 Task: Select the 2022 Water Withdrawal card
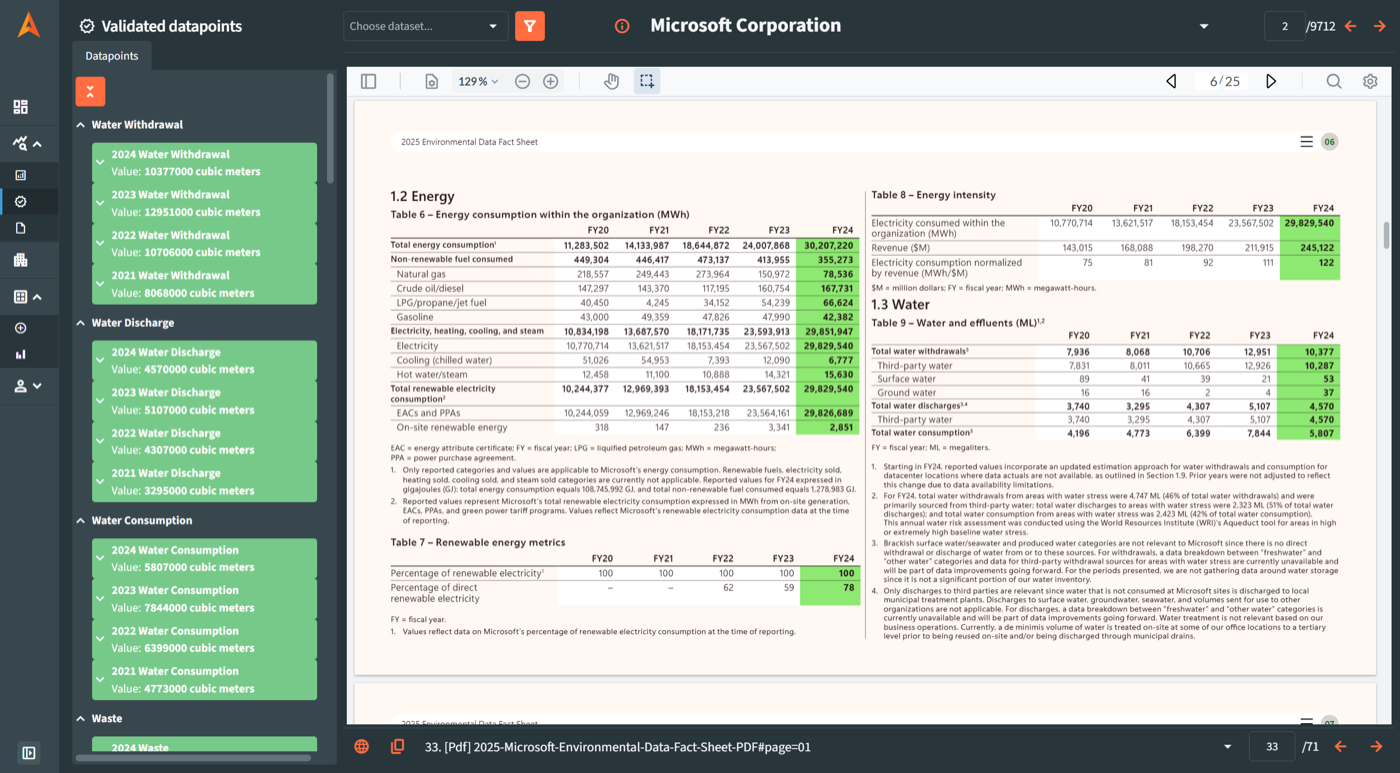tap(204, 244)
